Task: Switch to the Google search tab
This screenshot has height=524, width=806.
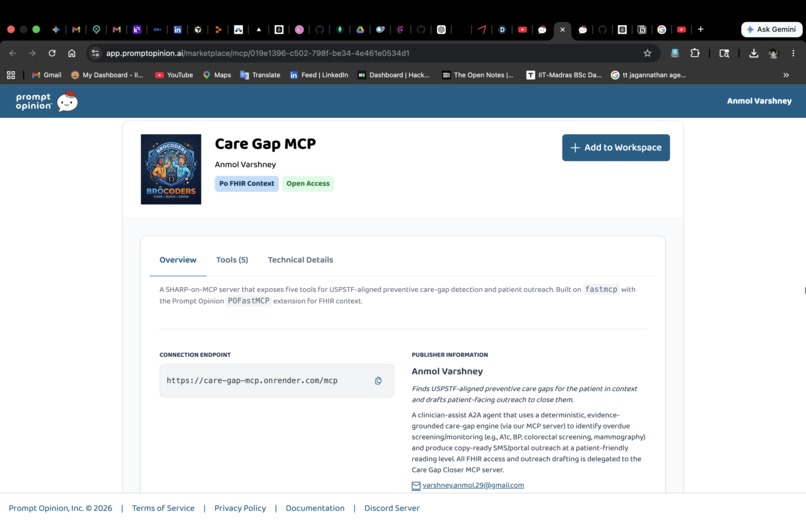Action: point(662,29)
